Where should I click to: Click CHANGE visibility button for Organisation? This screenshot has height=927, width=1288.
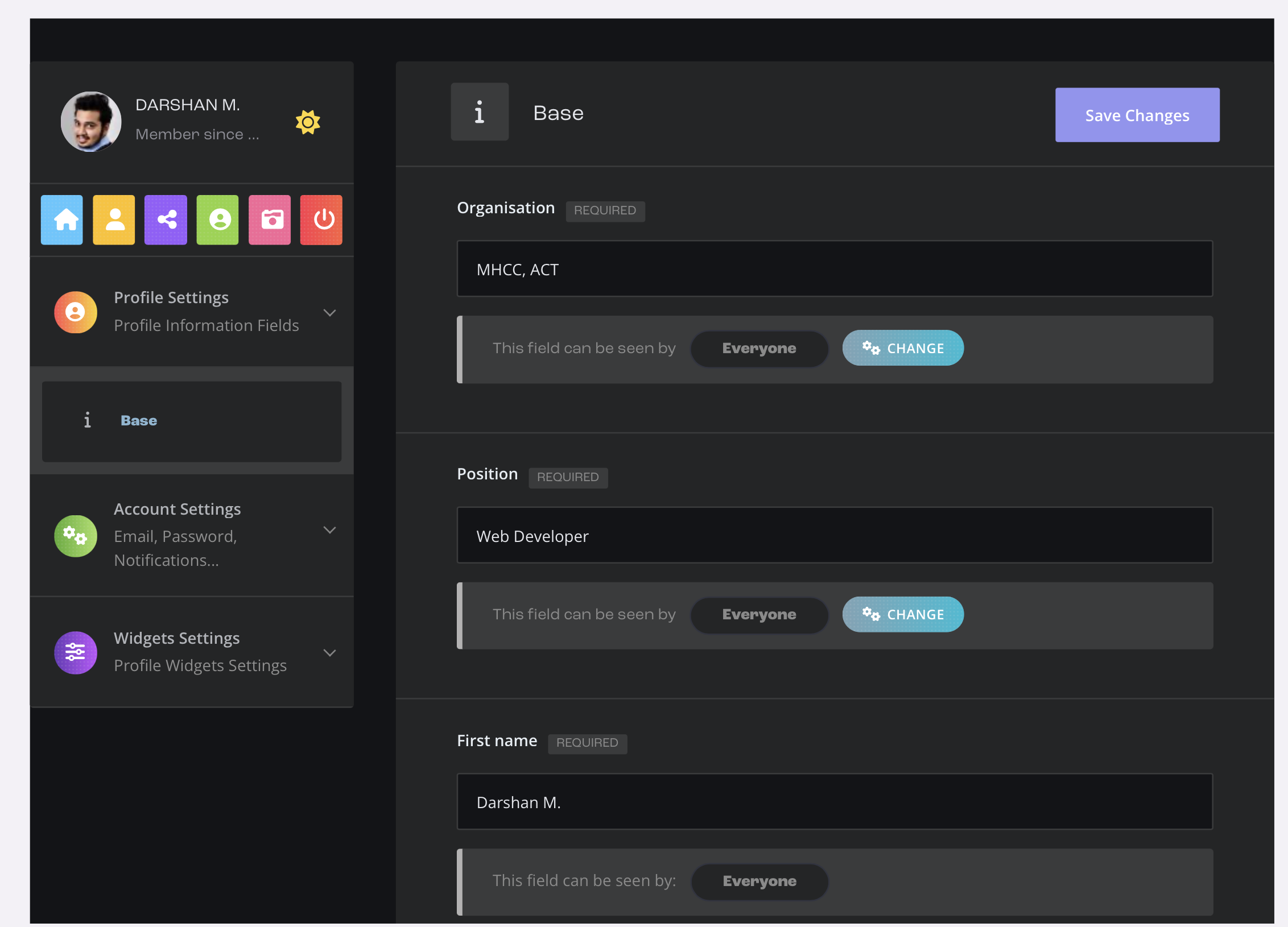903,348
